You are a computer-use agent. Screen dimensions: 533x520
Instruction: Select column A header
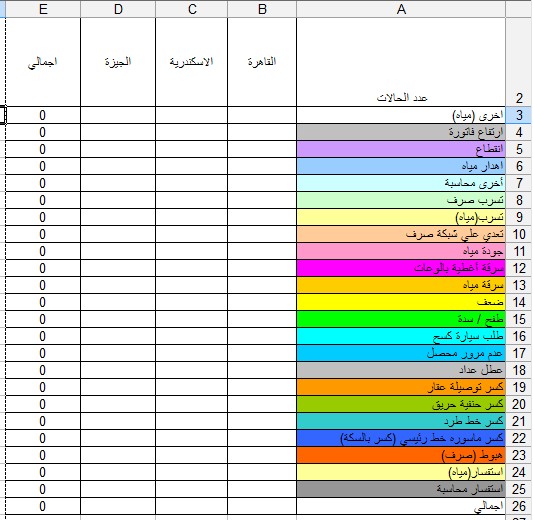click(x=401, y=9)
